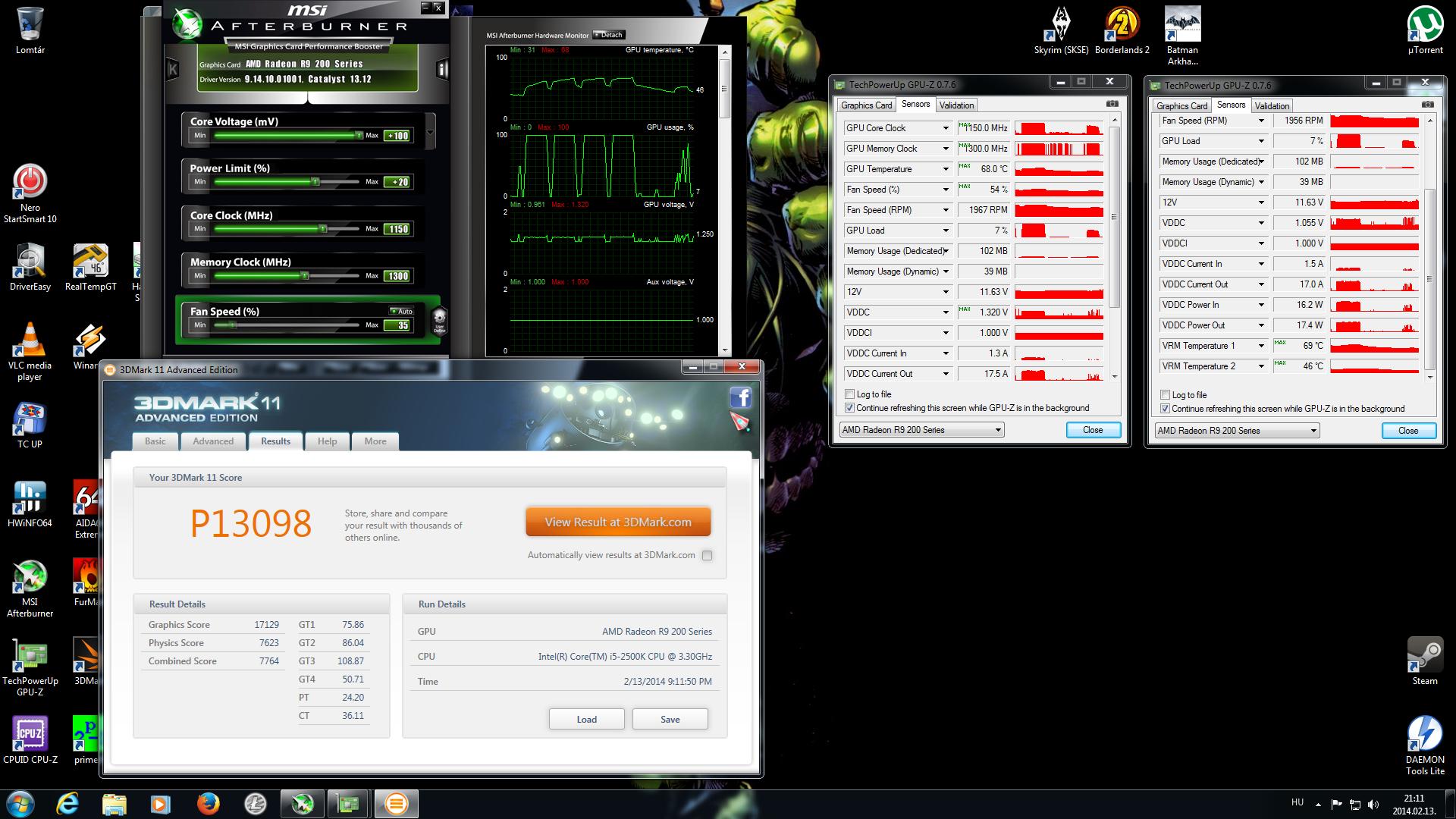Open DriverEasy desktop shortcut

(x=30, y=268)
